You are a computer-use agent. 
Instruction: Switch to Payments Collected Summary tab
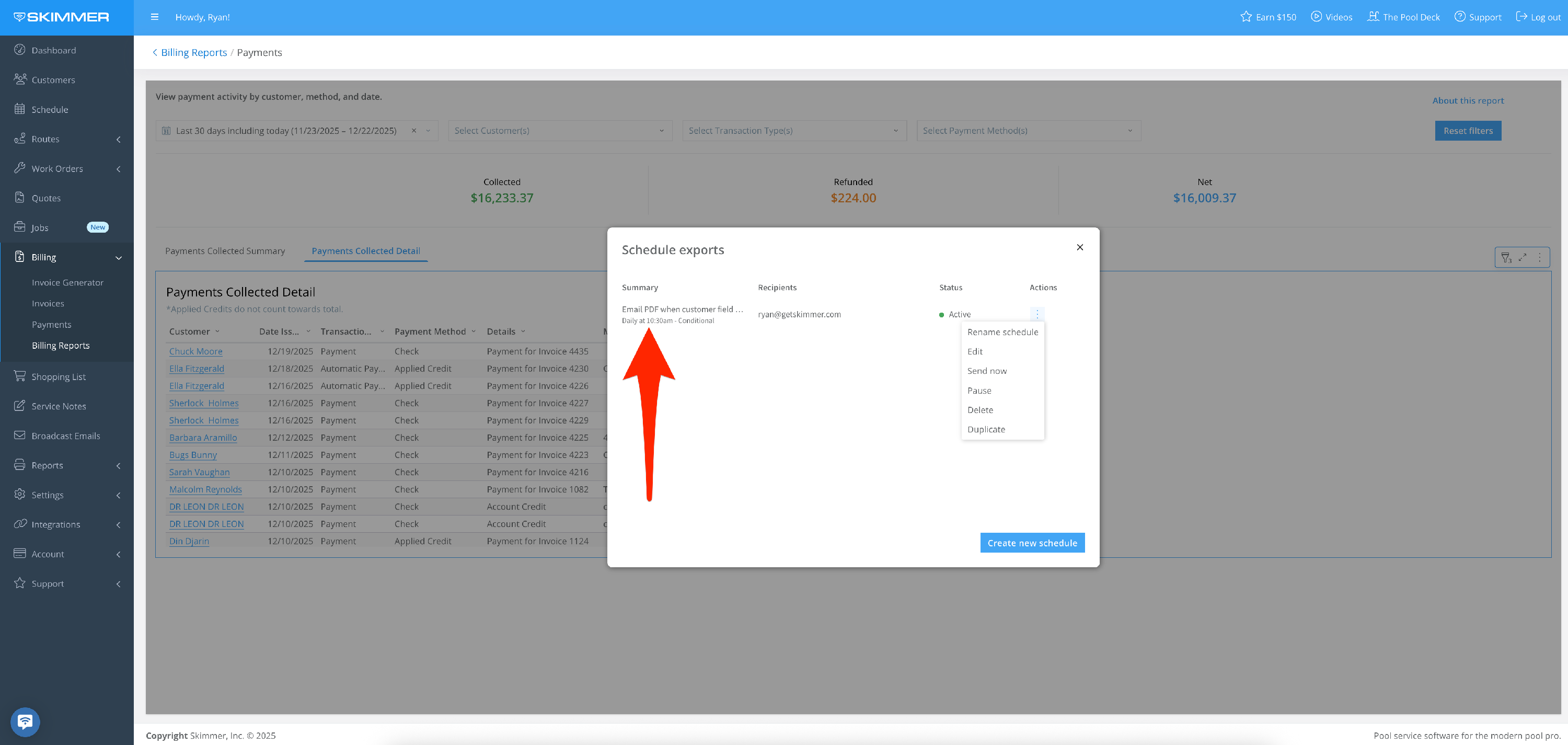click(225, 251)
